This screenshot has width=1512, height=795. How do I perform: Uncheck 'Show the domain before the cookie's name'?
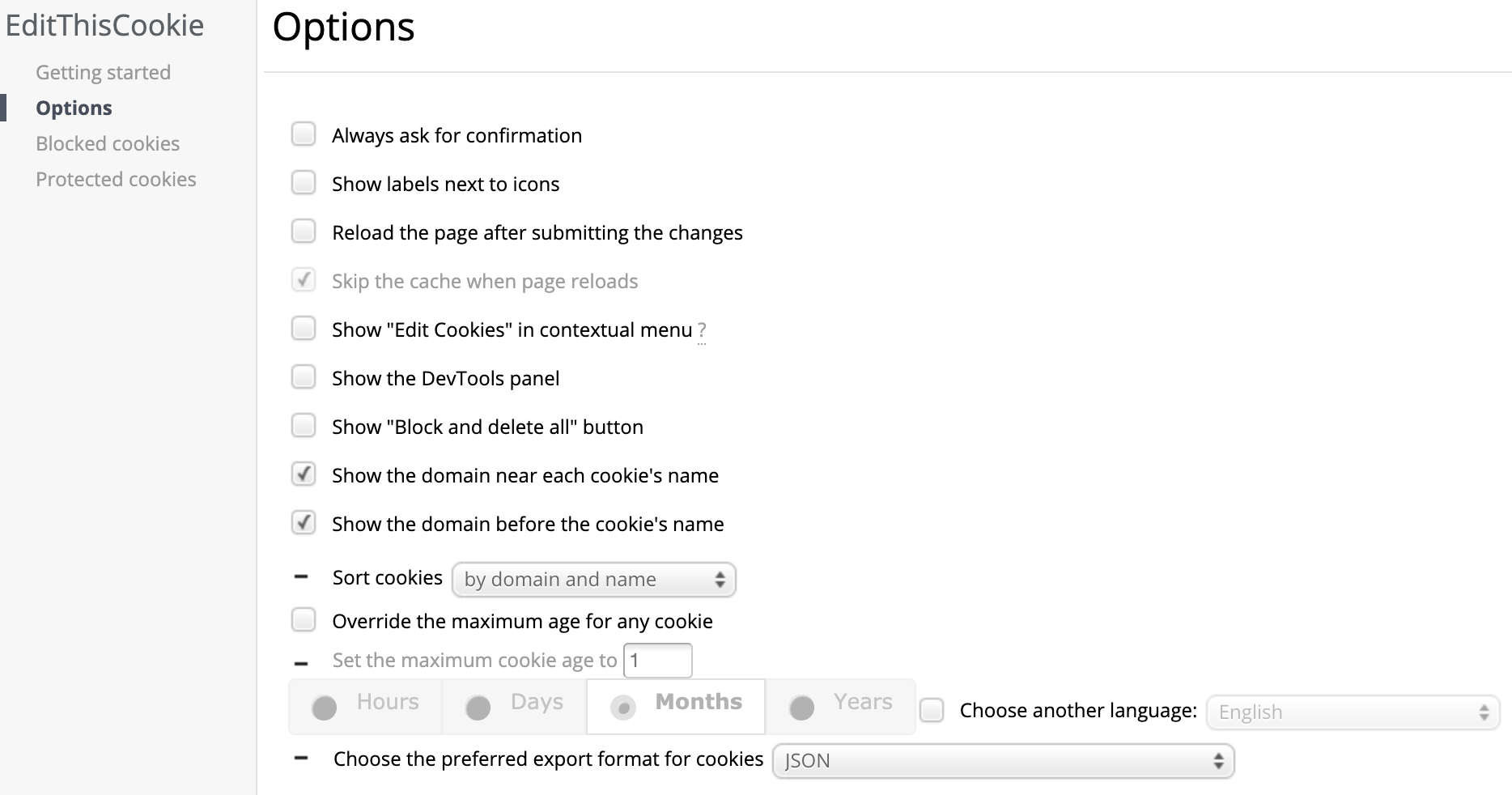pyautogui.click(x=304, y=523)
